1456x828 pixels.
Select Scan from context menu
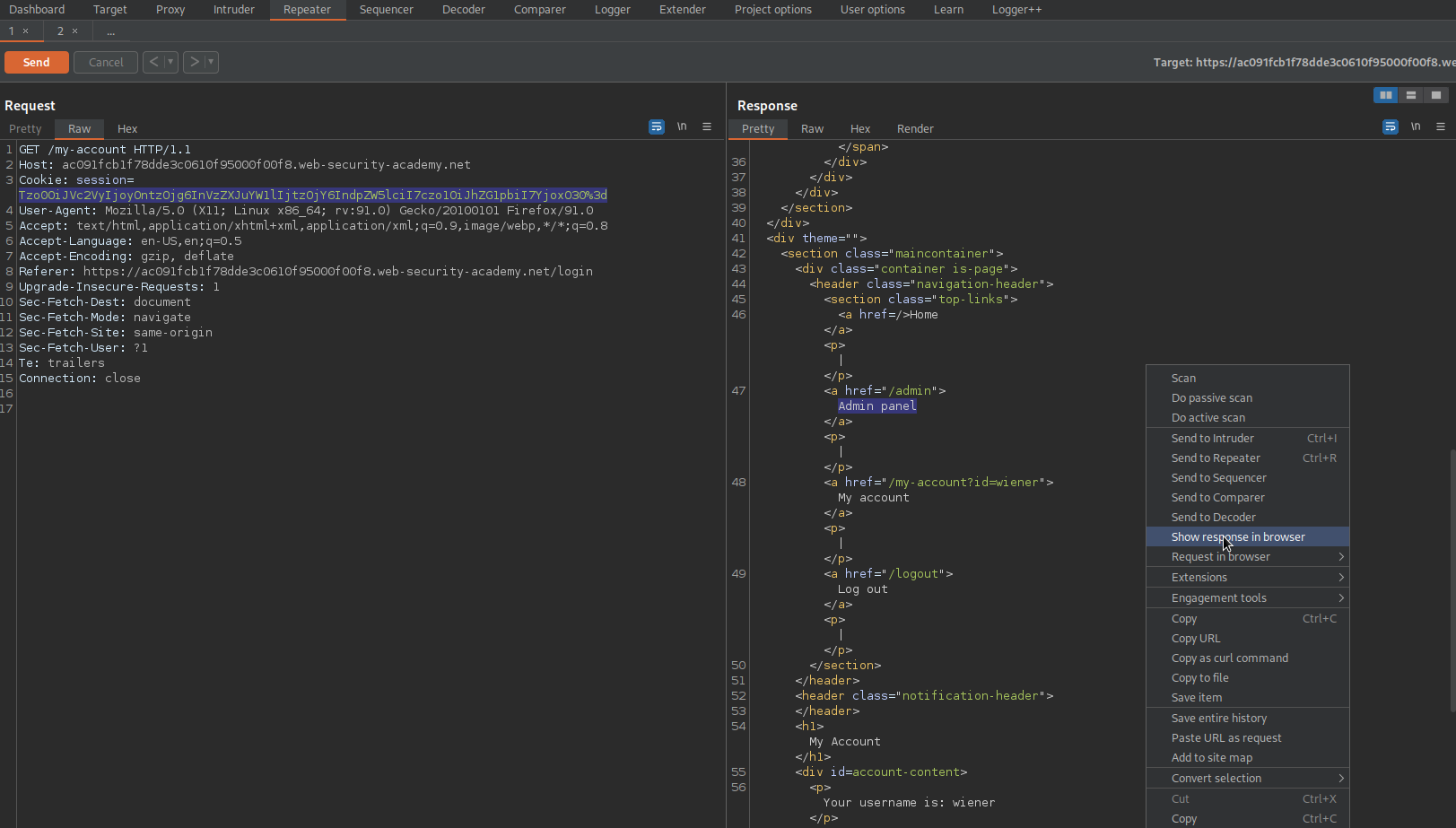coord(1248,379)
